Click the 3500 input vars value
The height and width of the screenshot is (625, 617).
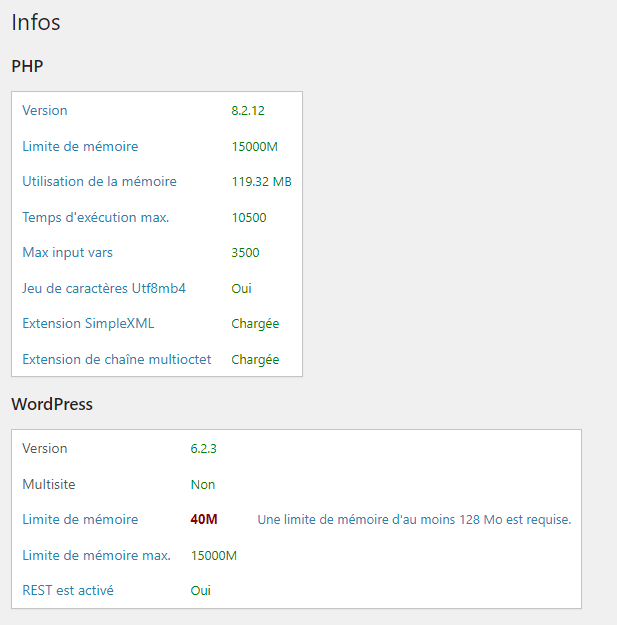245,252
